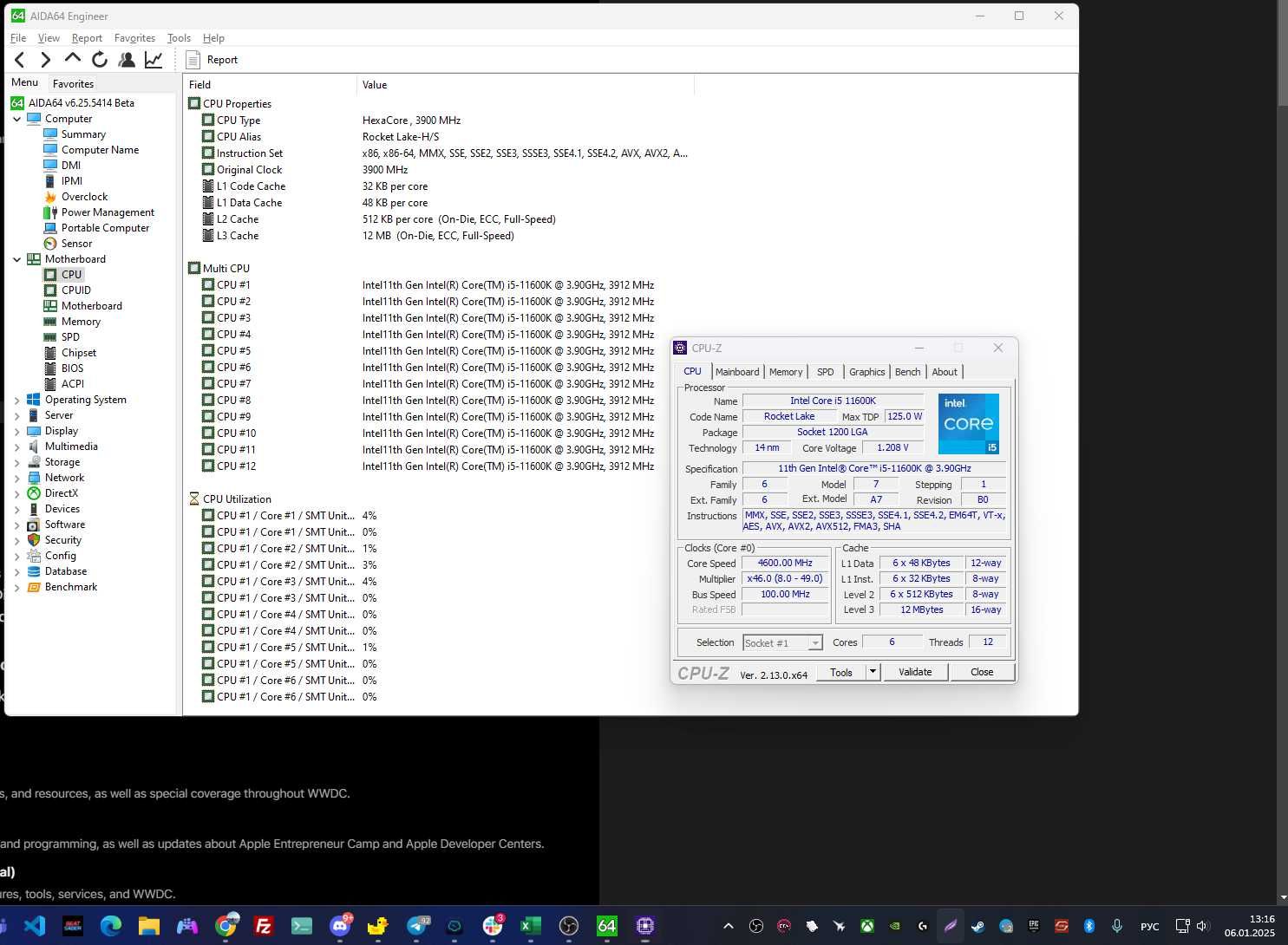Select the CPUID tree item
Viewport: 1288px width, 945px height.
coord(75,290)
